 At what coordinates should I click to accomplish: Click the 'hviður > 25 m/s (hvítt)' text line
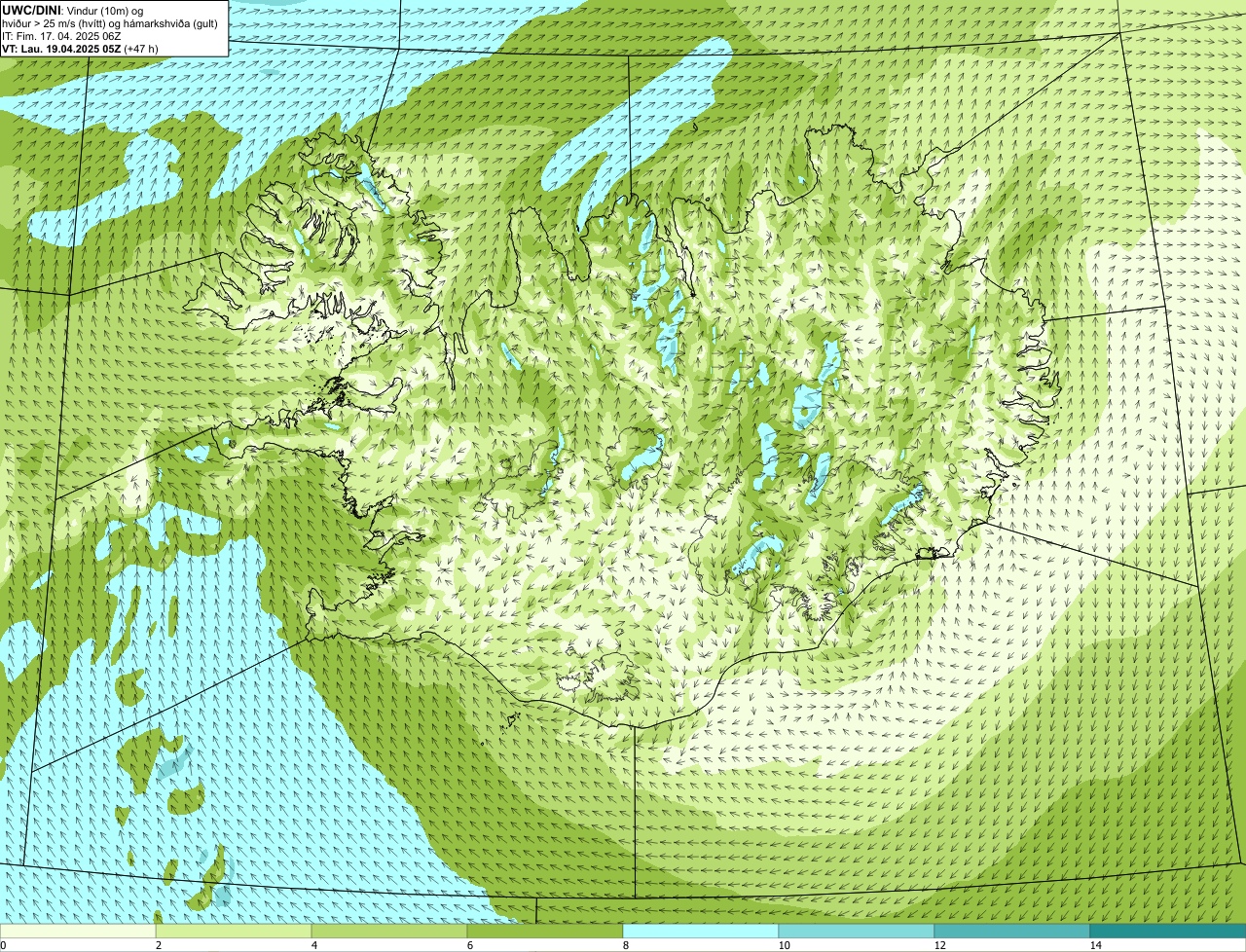click(x=110, y=22)
